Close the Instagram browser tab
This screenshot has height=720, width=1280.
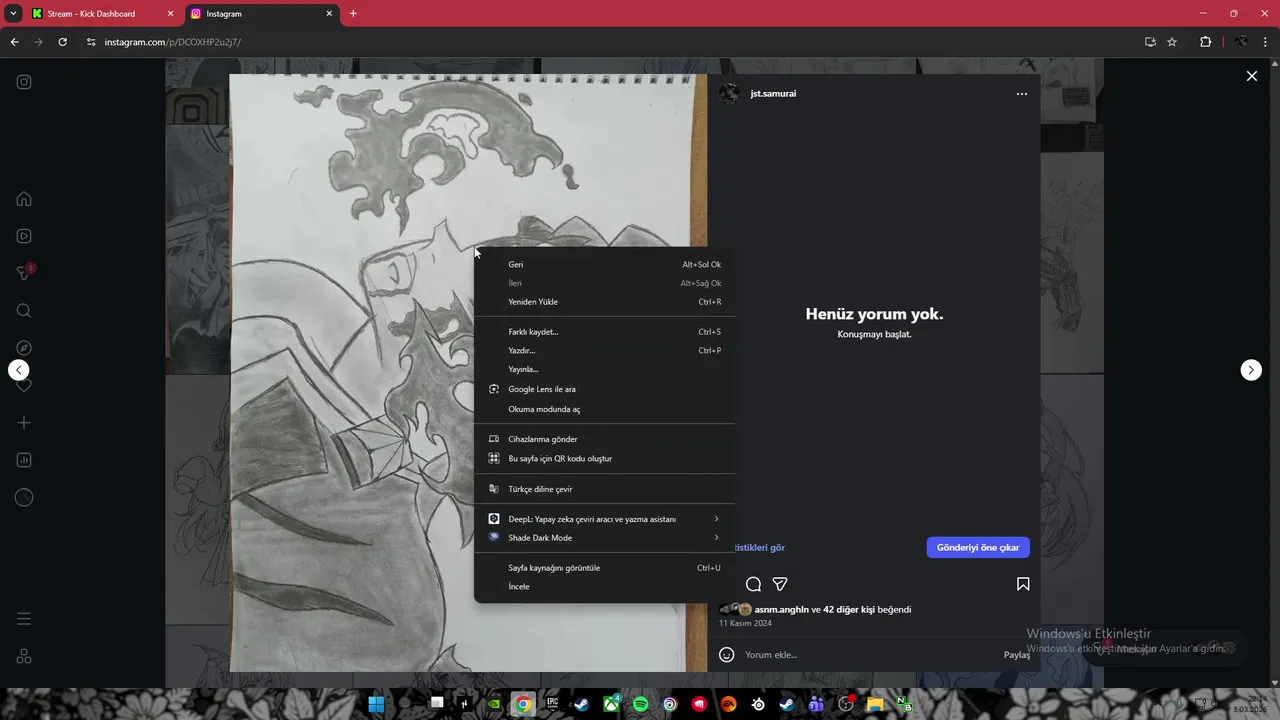(329, 14)
